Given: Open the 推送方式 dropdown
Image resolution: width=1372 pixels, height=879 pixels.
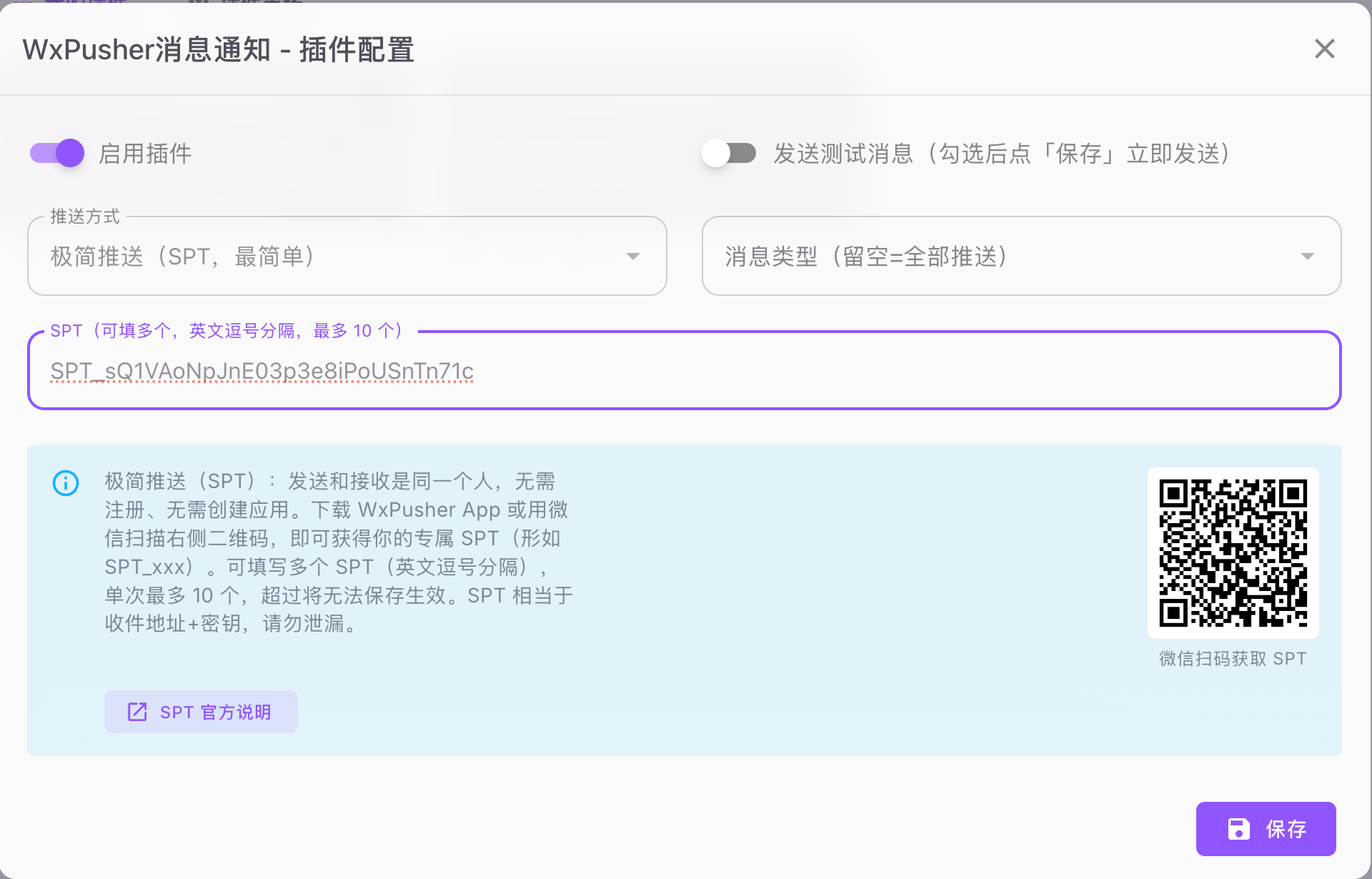Looking at the screenshot, I should pos(347,256).
